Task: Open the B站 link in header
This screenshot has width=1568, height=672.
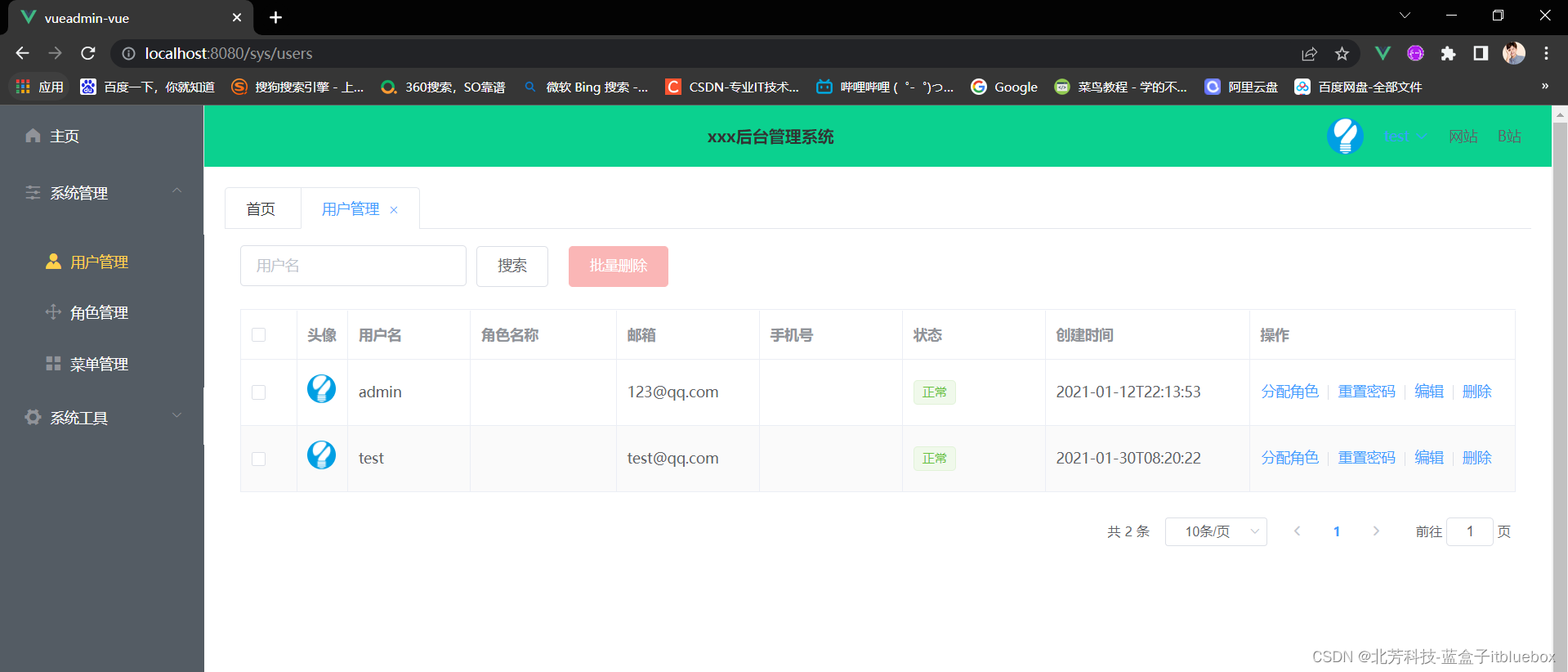Action: pos(1509,137)
